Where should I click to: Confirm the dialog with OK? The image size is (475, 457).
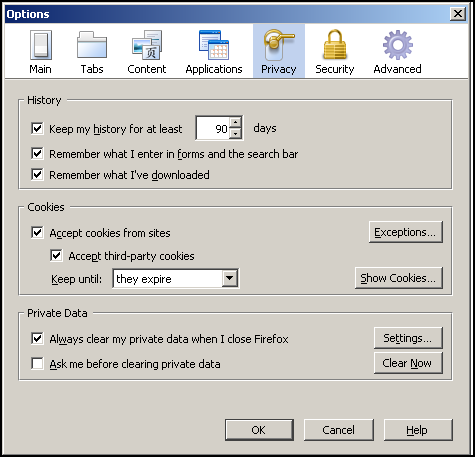pyautogui.click(x=259, y=430)
